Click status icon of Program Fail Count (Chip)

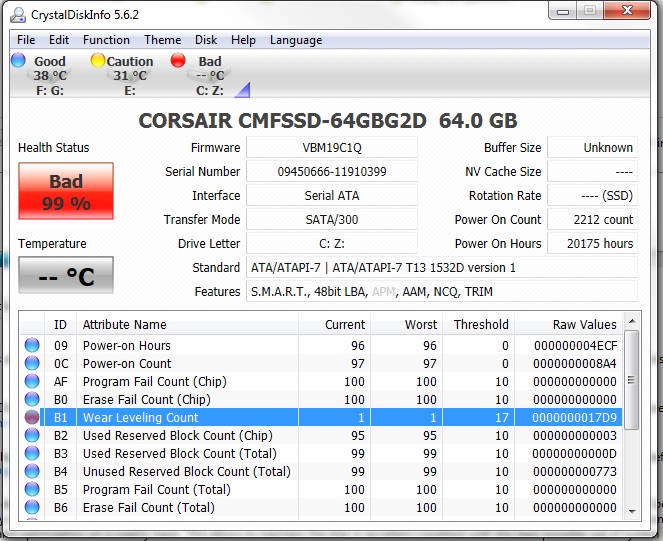point(32,381)
